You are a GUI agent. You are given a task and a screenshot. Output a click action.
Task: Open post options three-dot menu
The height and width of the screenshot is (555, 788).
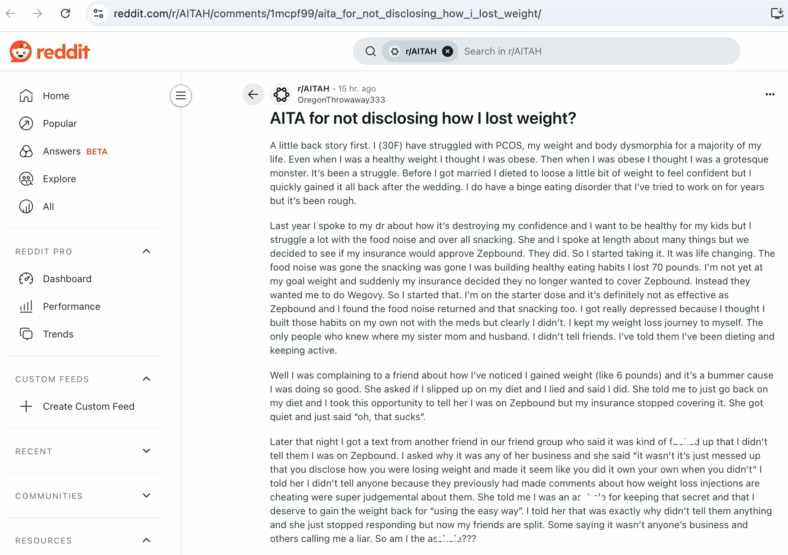click(x=769, y=94)
